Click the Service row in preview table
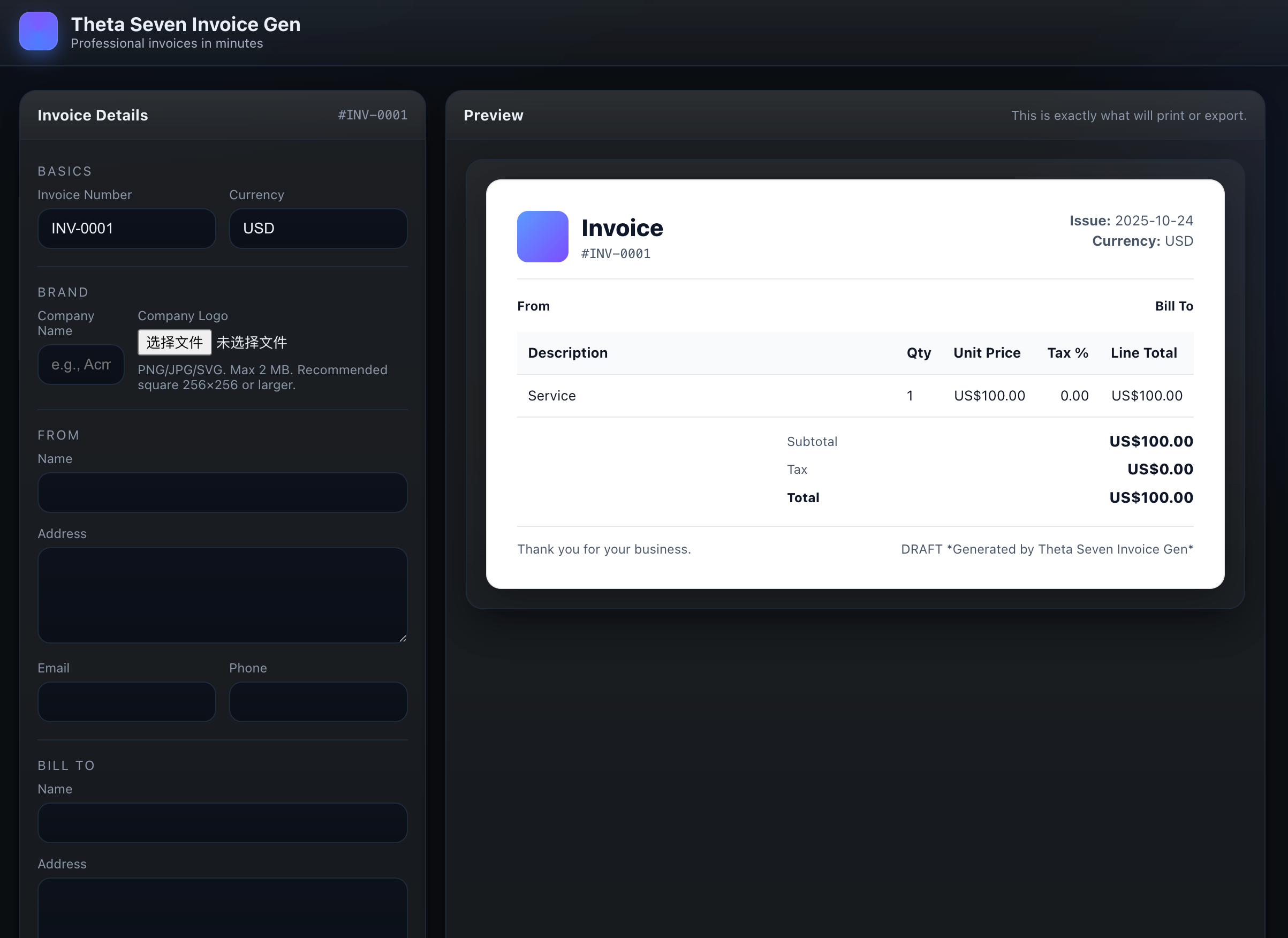 [551, 396]
